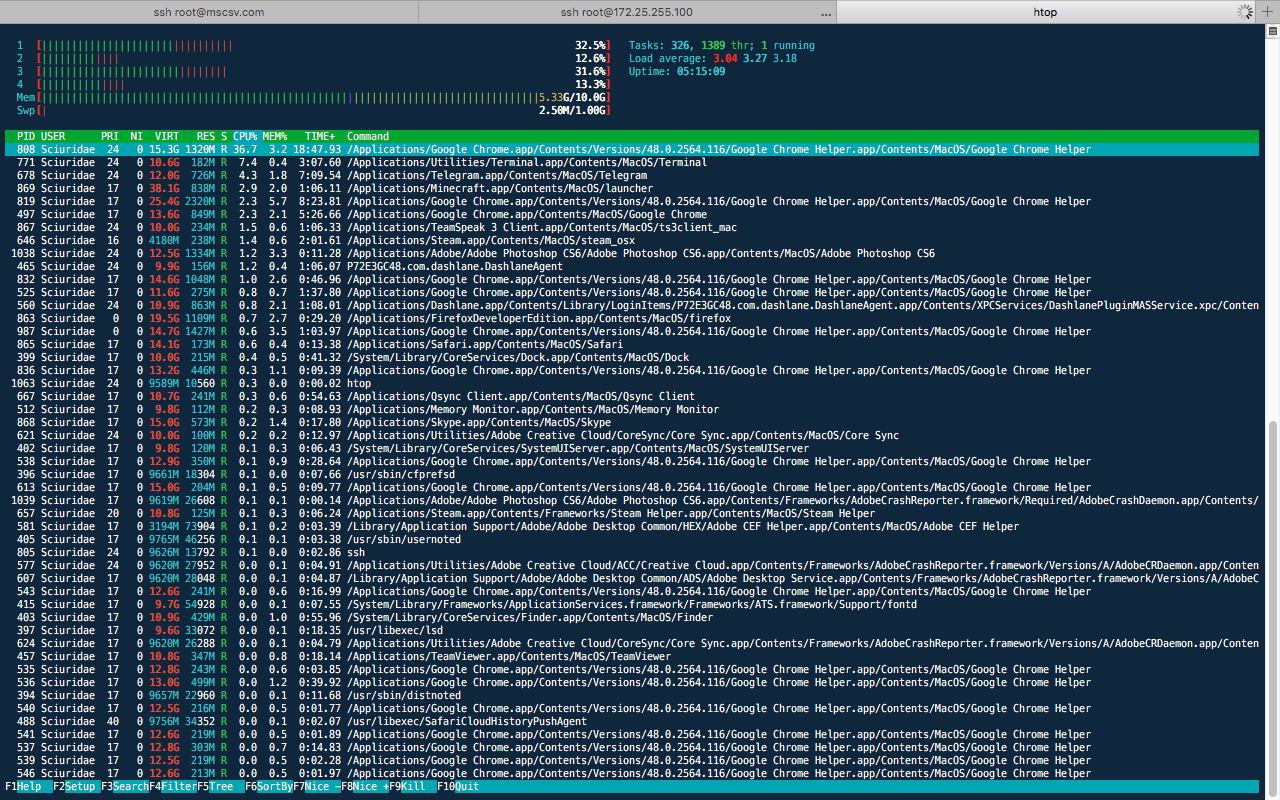Screen dimensions: 1280x800
Task: Click the Uptime 05:15:09 readout
Action: (x=677, y=72)
